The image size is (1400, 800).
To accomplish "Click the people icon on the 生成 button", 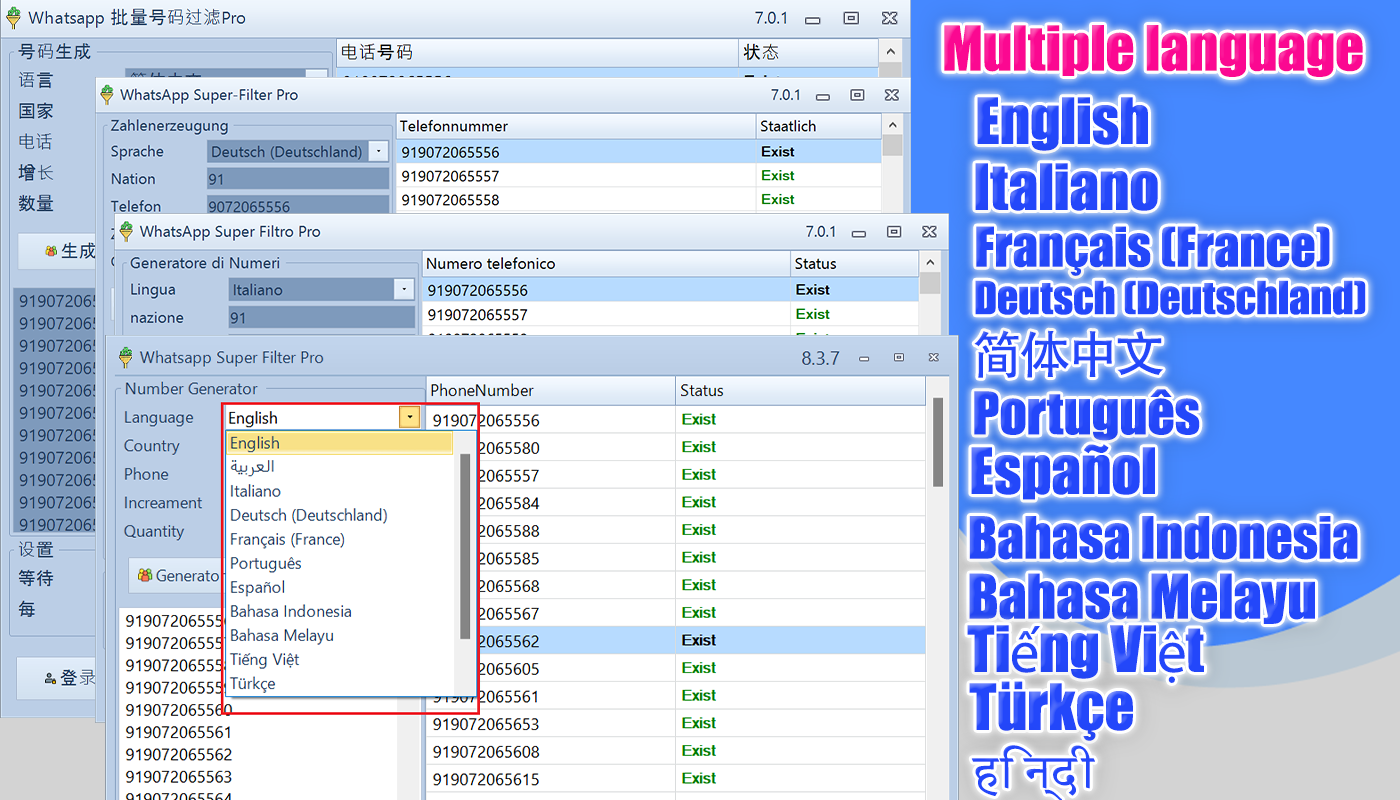I will pyautogui.click(x=51, y=251).
